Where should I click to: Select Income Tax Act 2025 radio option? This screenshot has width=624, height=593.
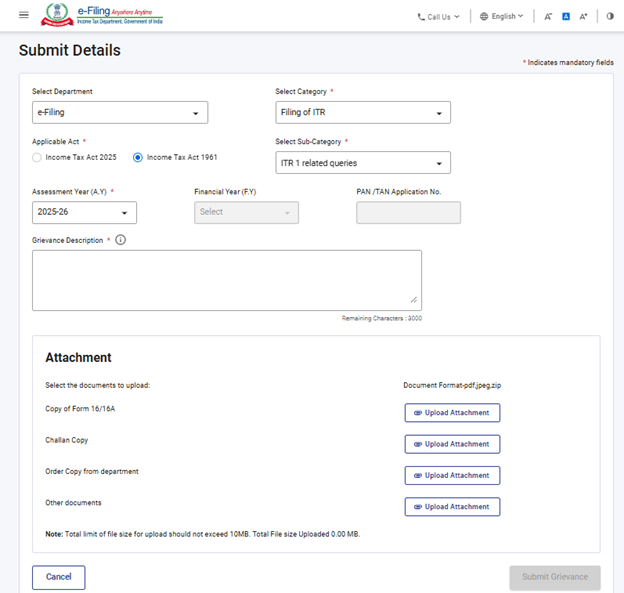[38, 157]
